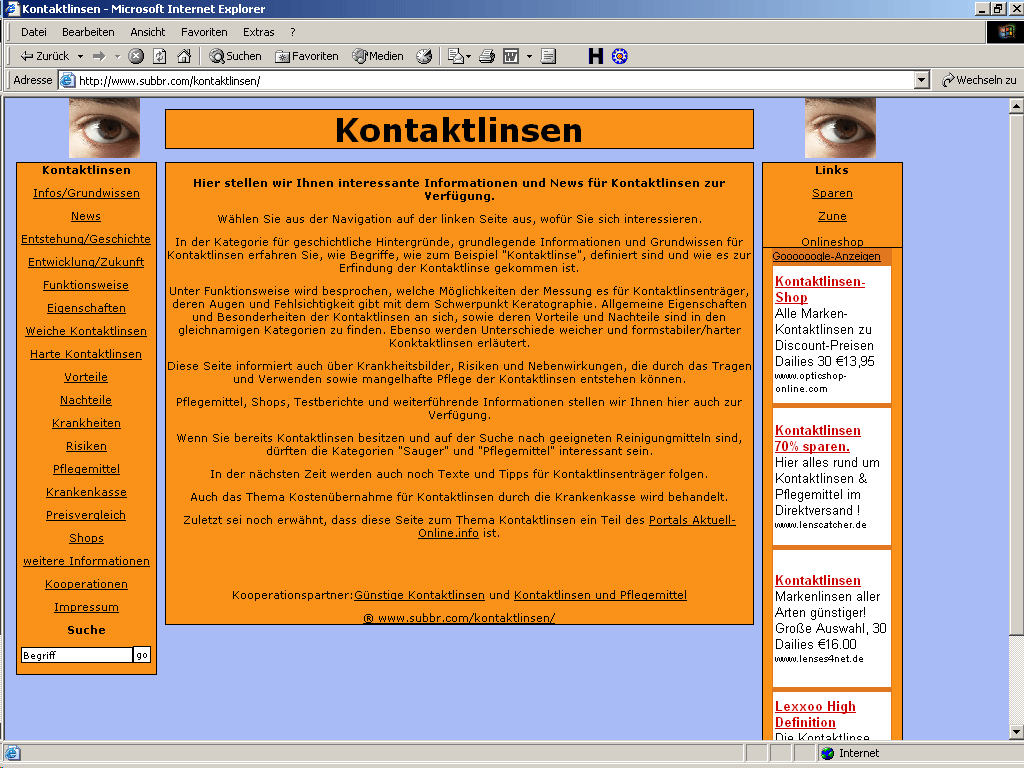This screenshot has height=768, width=1024.
Task: Click the Wechseln zu button
Action: click(979, 80)
